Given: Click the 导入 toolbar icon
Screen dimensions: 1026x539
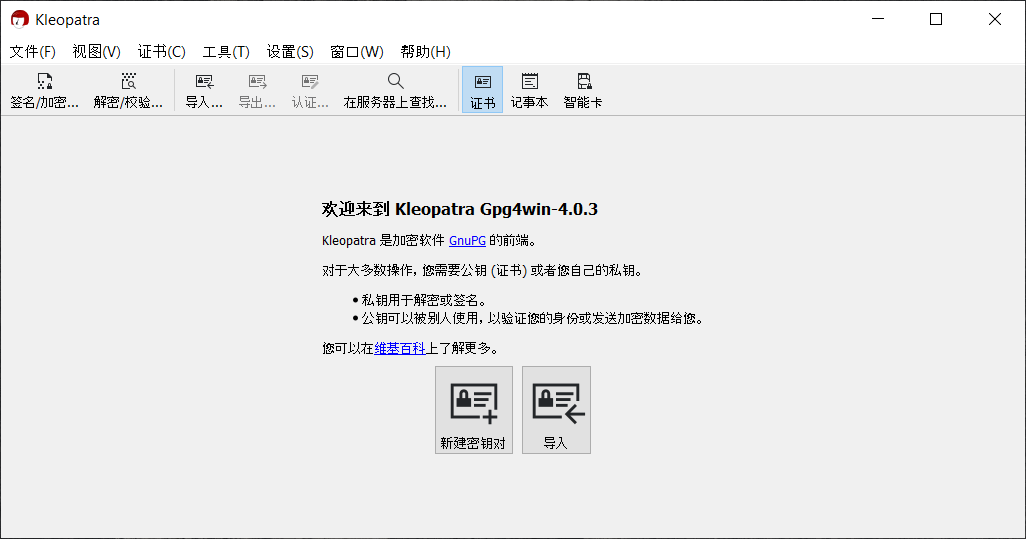Looking at the screenshot, I should (x=204, y=90).
